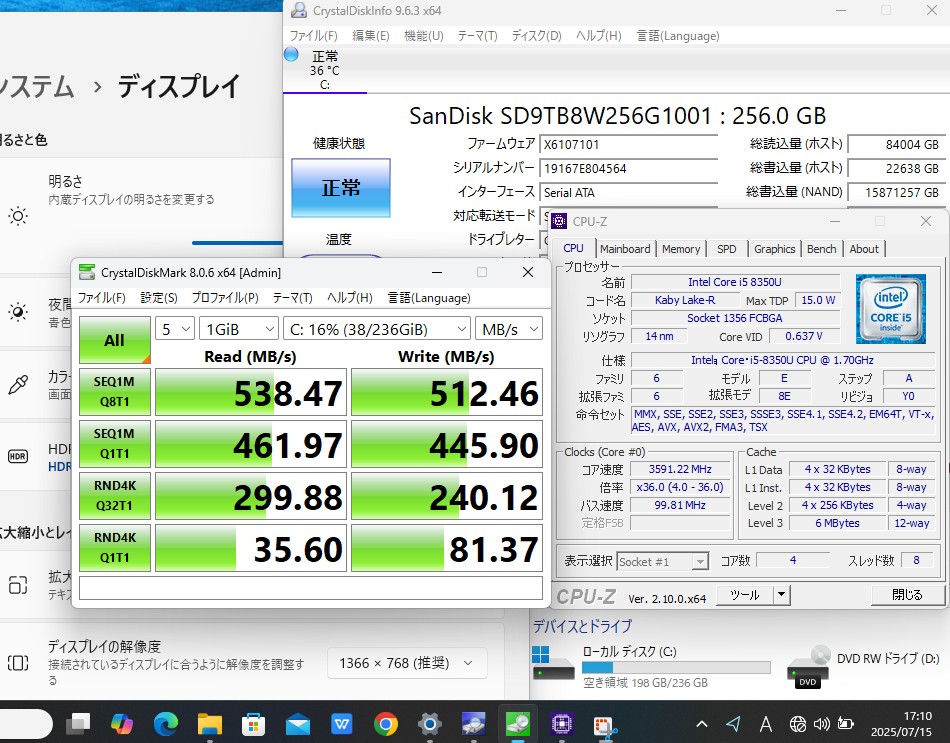The height and width of the screenshot is (743, 950).
Task: Switch to CrystalDiskMark on the taskbar
Action: [517, 723]
